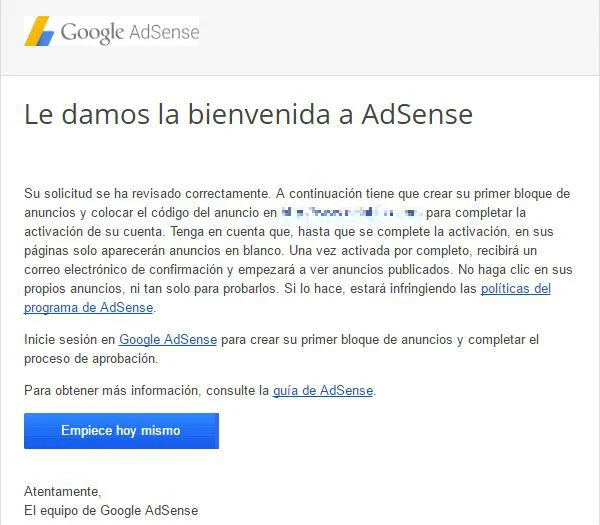This screenshot has width=600, height=525.
Task: Click the "AdSense" wordmark in the header logo
Action: point(163,32)
